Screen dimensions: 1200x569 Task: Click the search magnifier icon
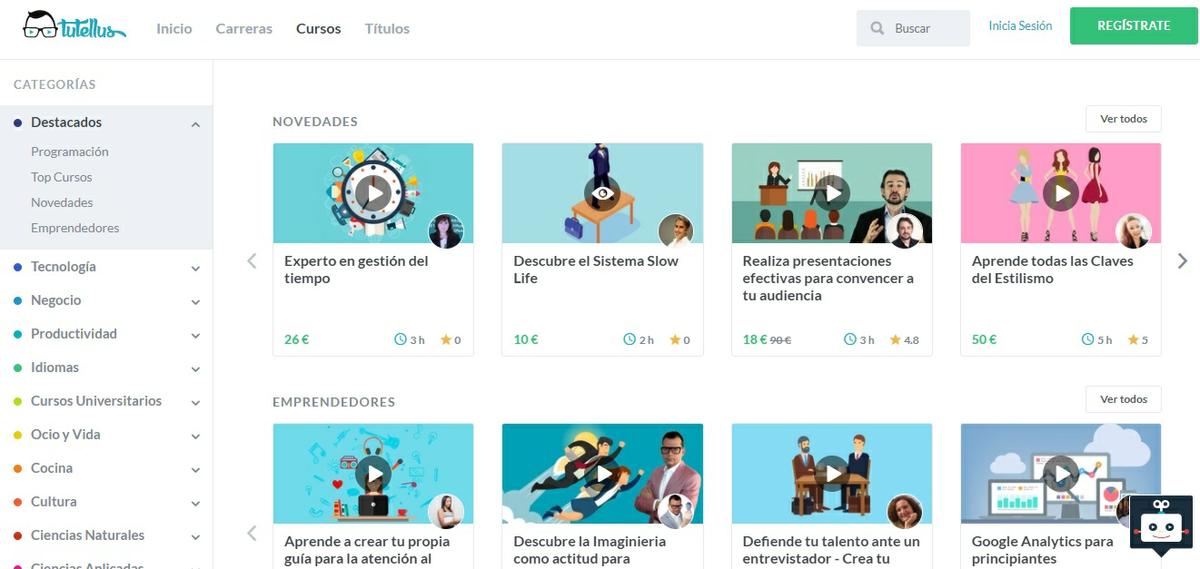877,29
